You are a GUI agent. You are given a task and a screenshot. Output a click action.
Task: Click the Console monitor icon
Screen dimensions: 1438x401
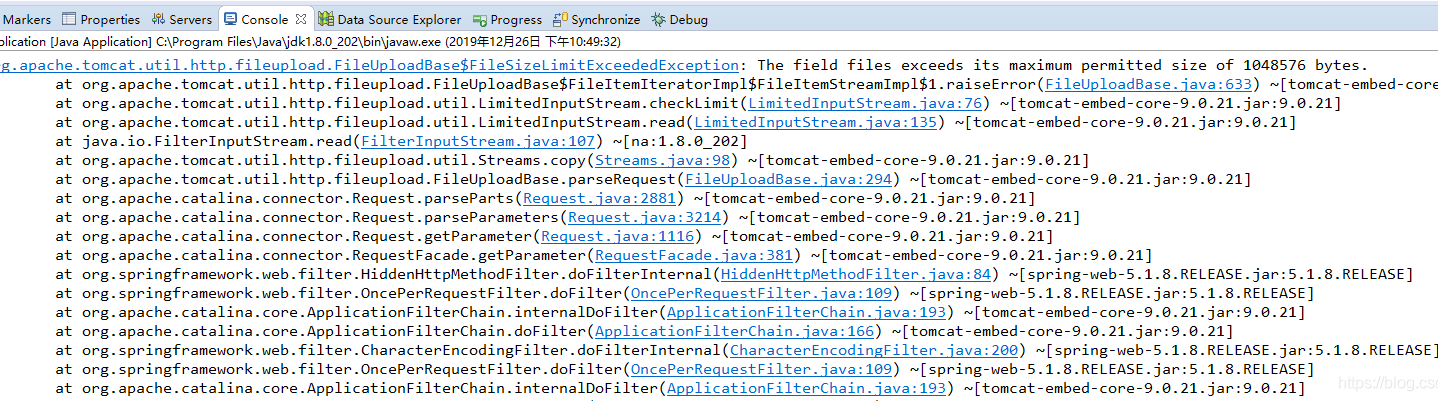click(231, 19)
